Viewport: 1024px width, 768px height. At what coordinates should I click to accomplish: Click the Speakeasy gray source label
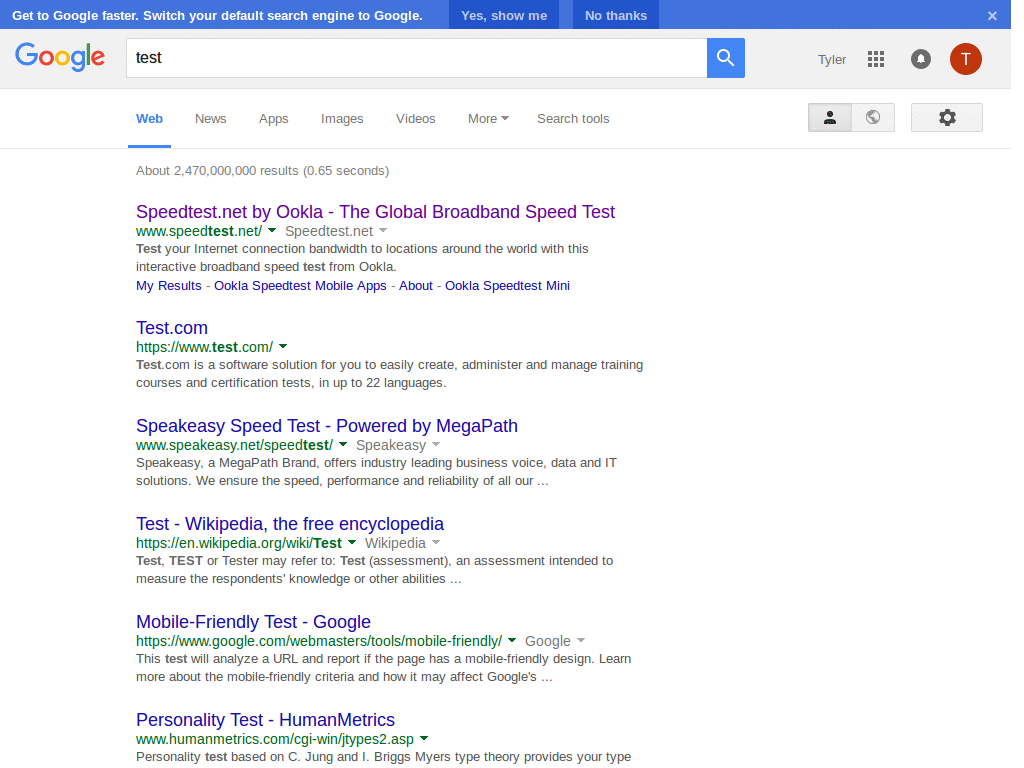[x=391, y=445]
